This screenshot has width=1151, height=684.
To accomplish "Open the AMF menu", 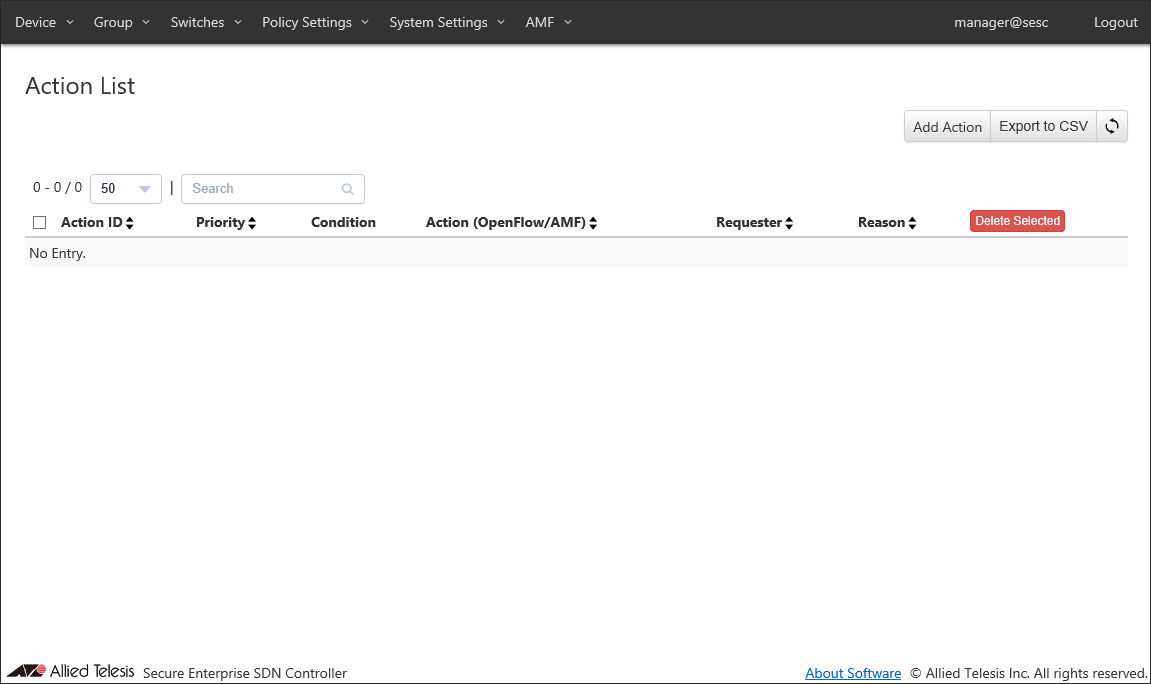I will (x=548, y=22).
